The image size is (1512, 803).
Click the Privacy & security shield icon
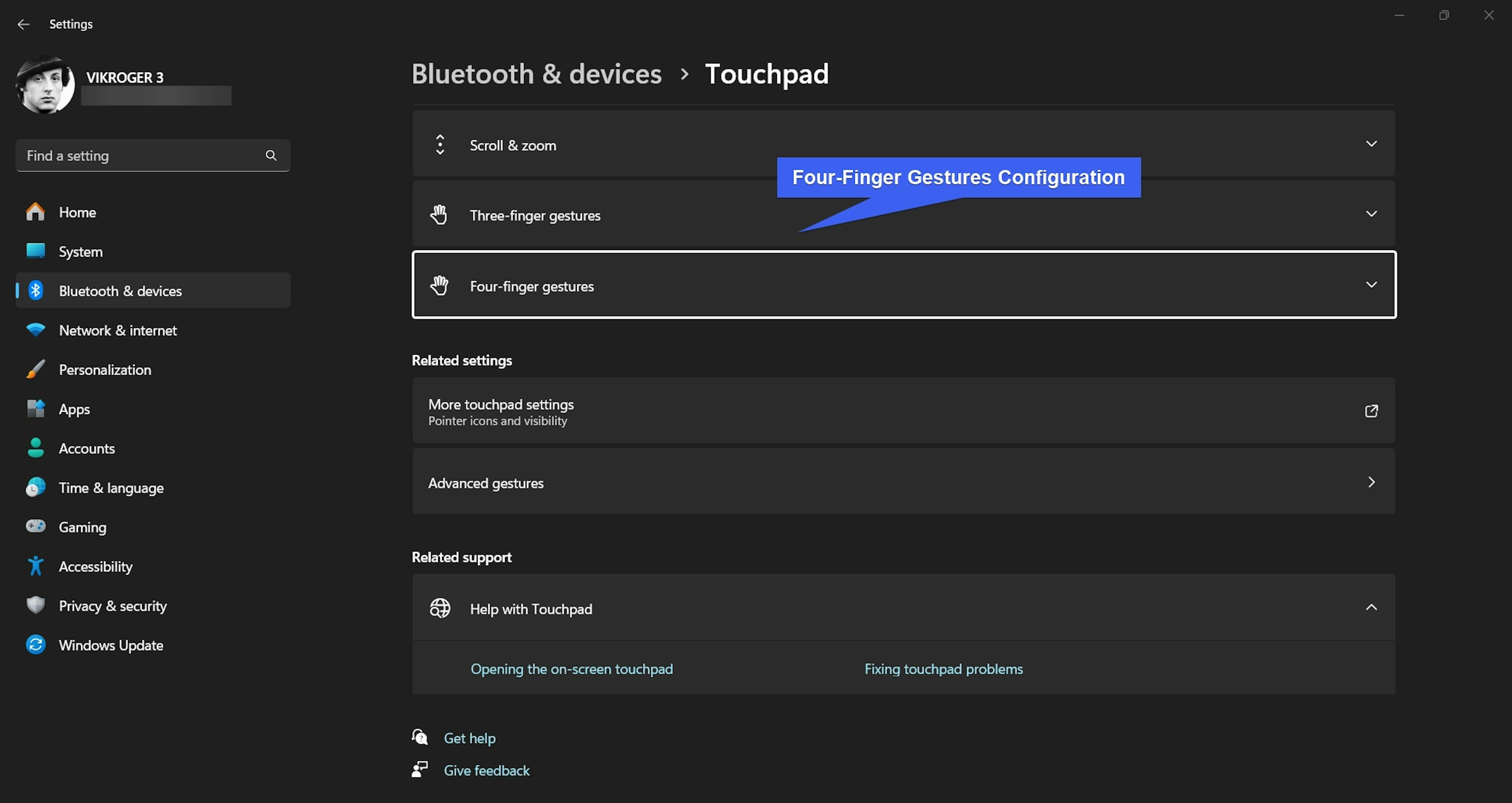tap(36, 605)
